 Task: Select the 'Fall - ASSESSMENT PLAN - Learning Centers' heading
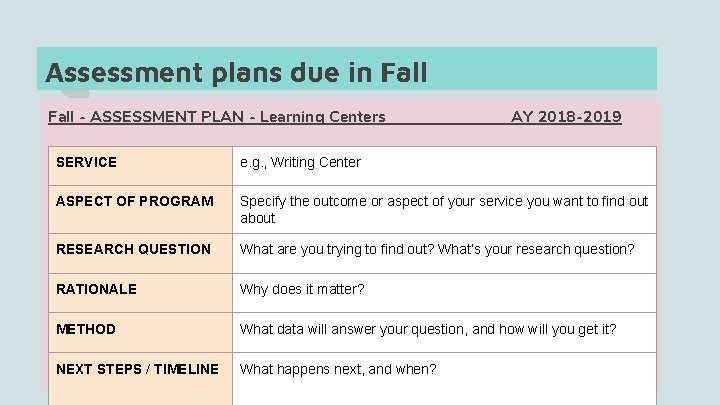216,117
